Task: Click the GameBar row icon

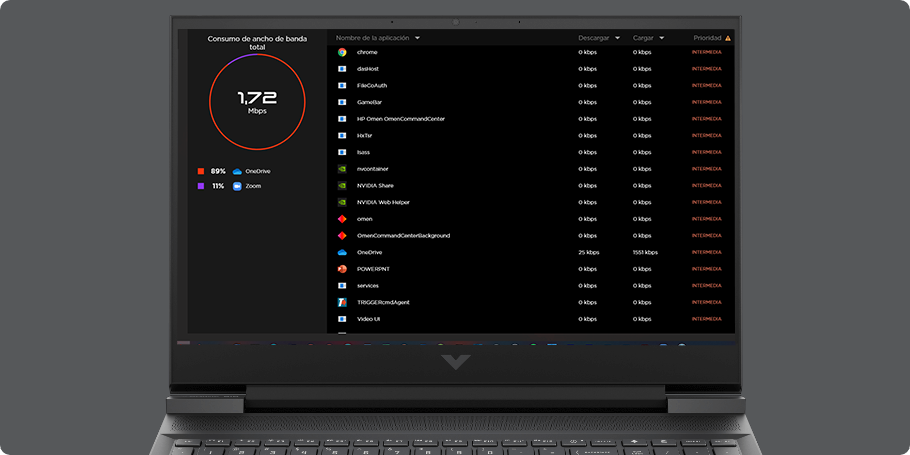Action: [x=342, y=102]
